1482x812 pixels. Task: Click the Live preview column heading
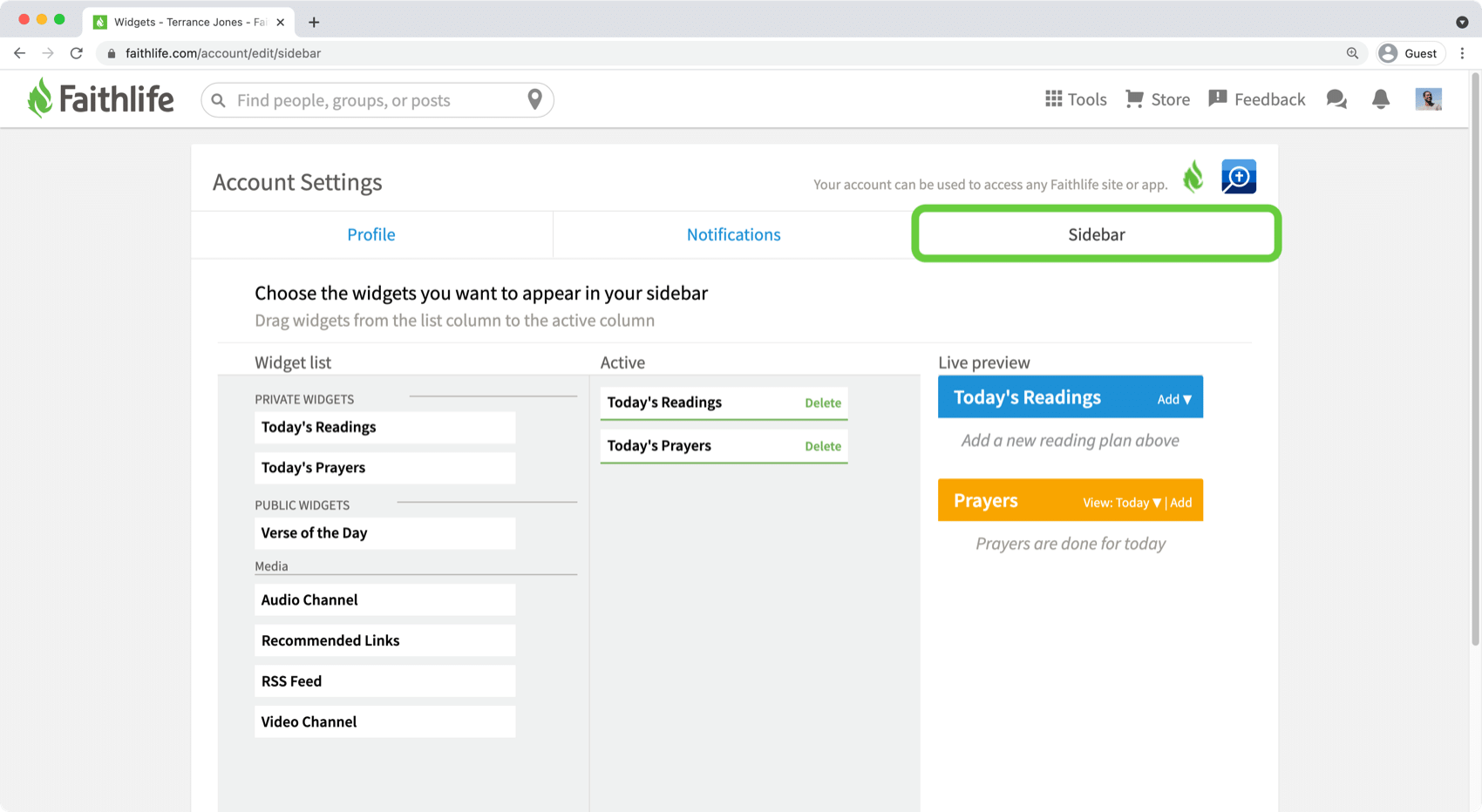tap(983, 362)
